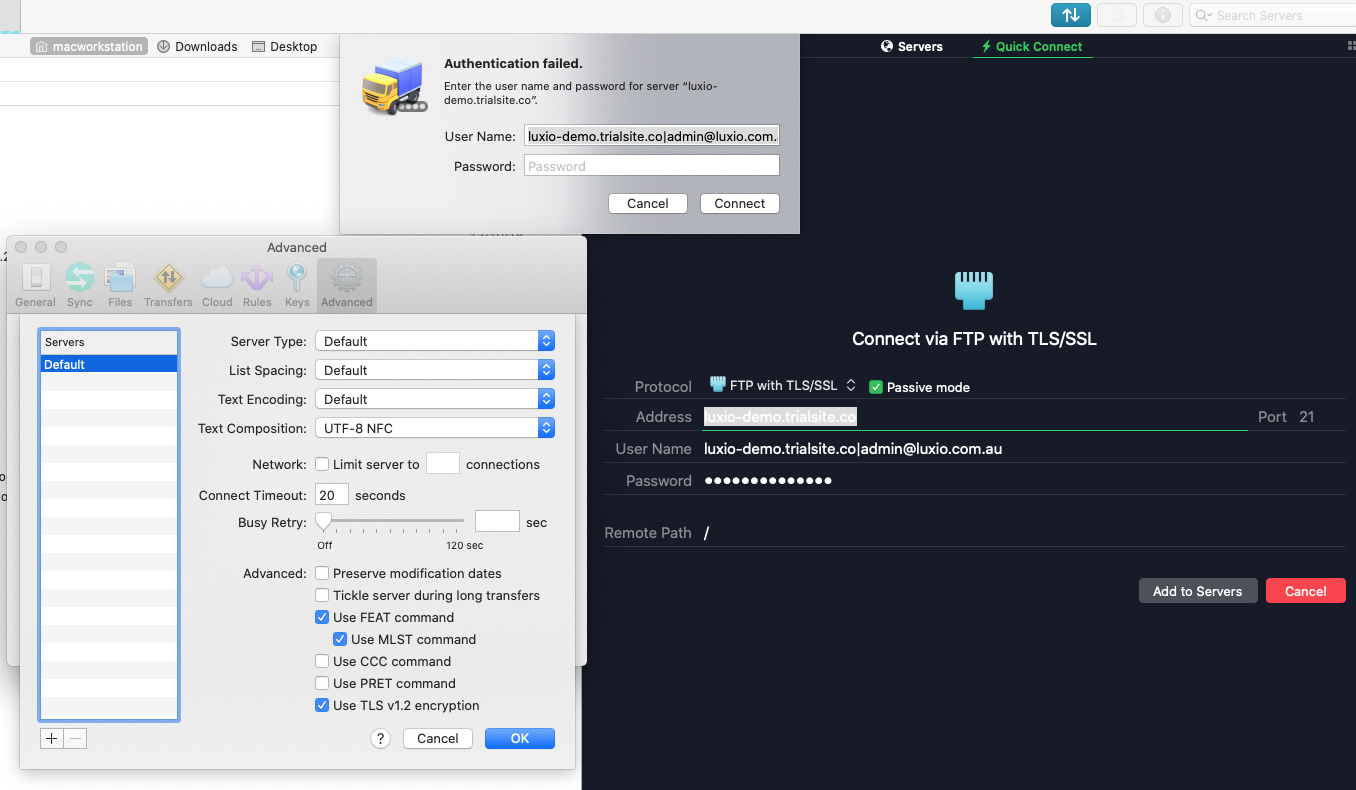This screenshot has width=1356, height=790.
Task: Expand the Server Type dropdown
Action: (x=435, y=342)
